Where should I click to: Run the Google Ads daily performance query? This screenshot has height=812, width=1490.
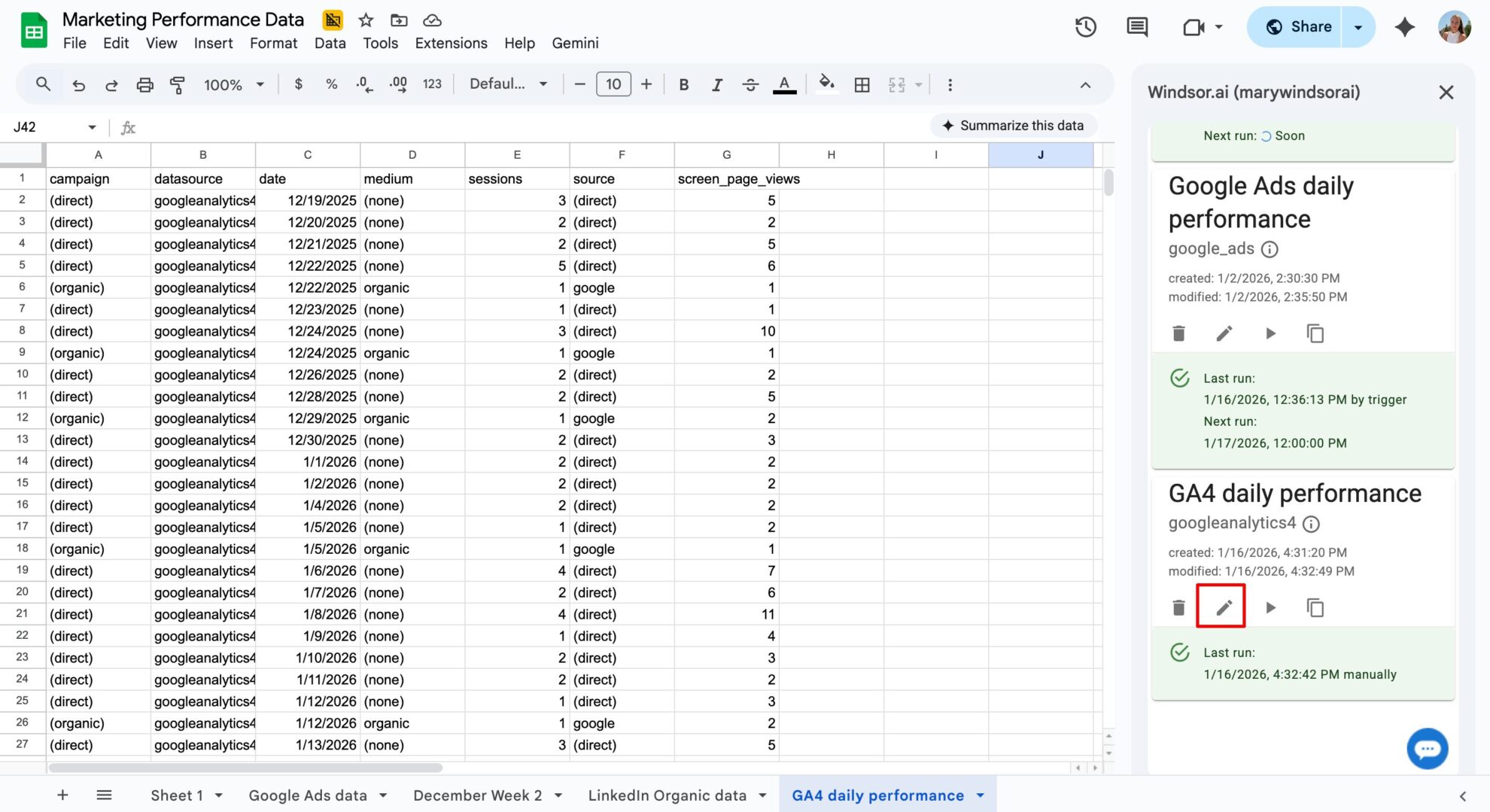[x=1270, y=333]
